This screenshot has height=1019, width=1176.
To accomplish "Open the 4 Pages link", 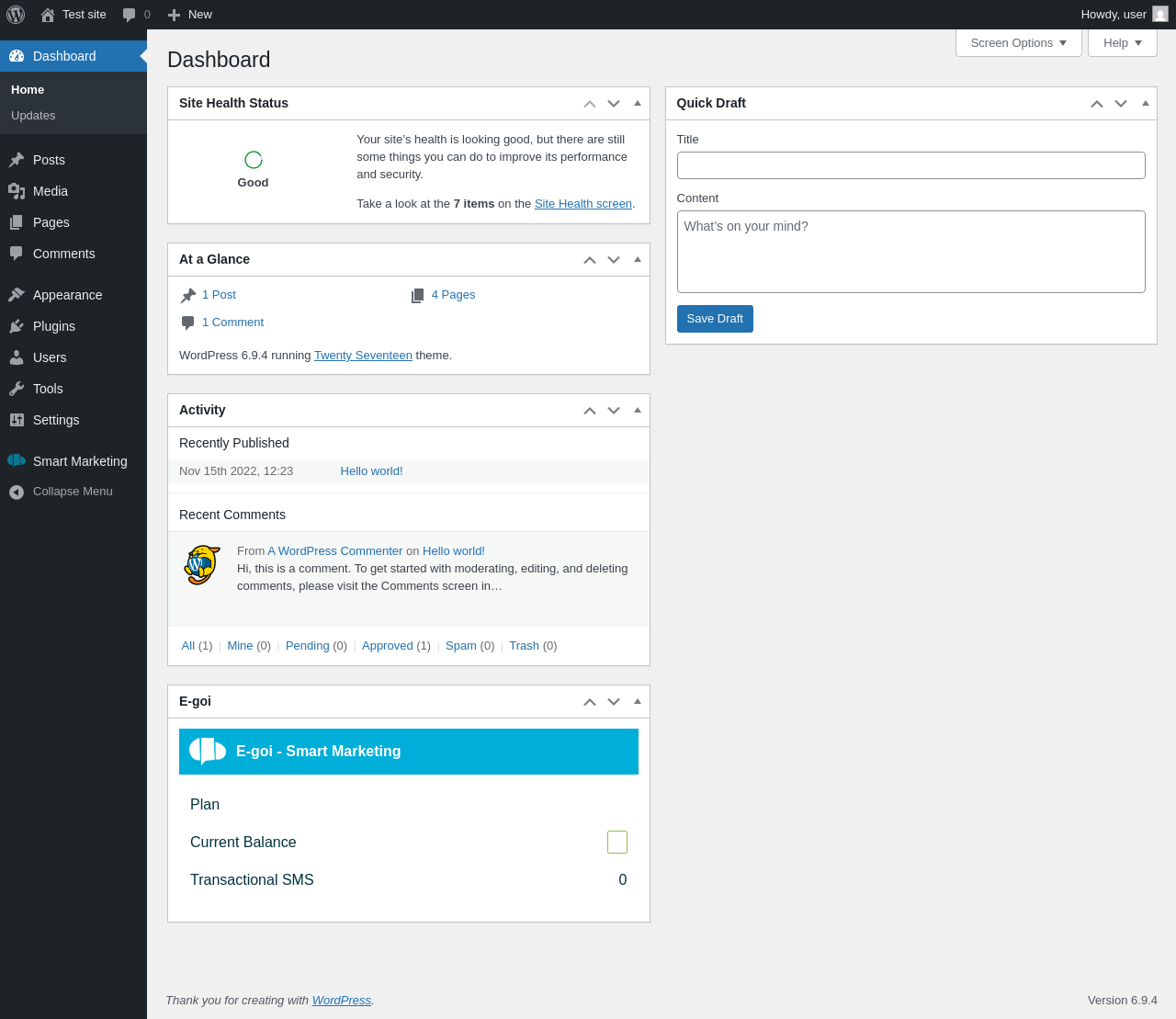I will coord(453,295).
